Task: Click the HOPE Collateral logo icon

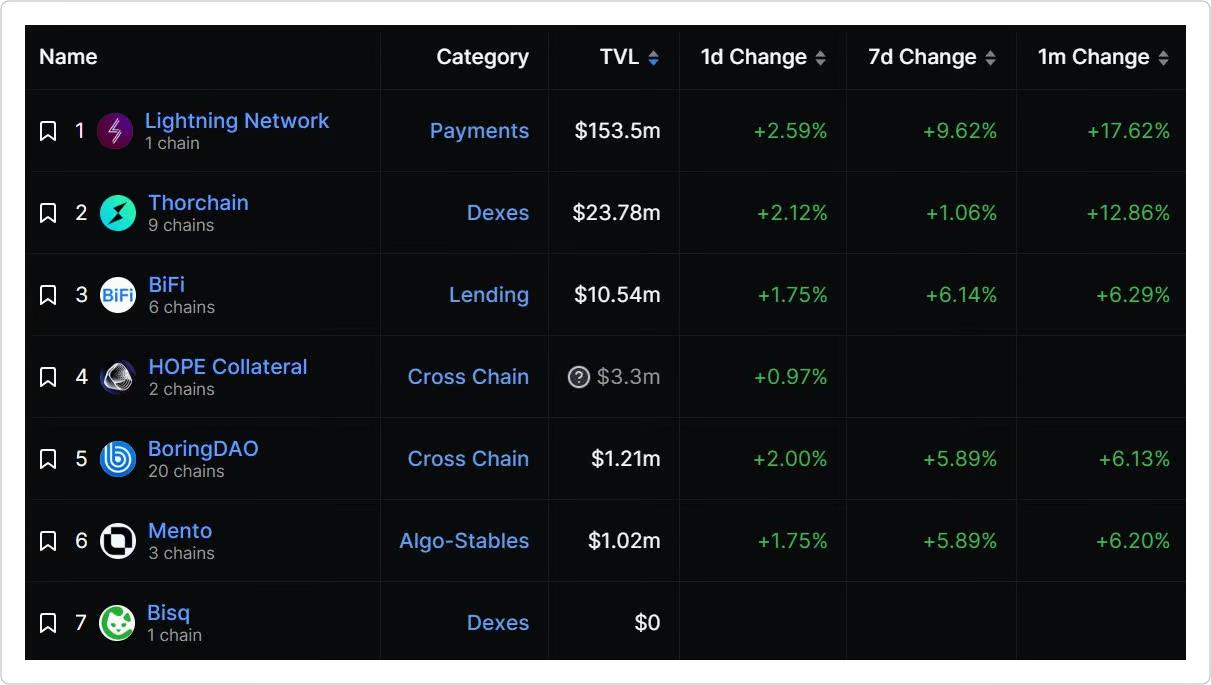Action: [x=118, y=377]
